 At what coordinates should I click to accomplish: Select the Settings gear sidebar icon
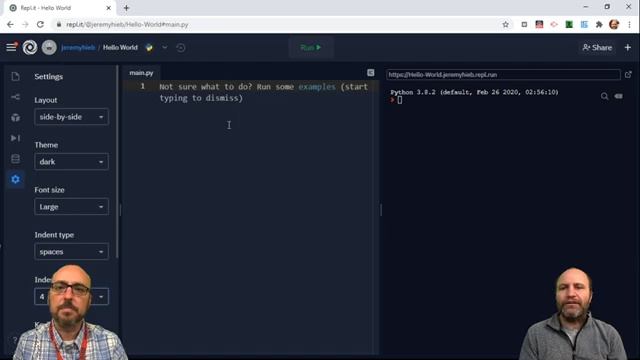(16, 179)
